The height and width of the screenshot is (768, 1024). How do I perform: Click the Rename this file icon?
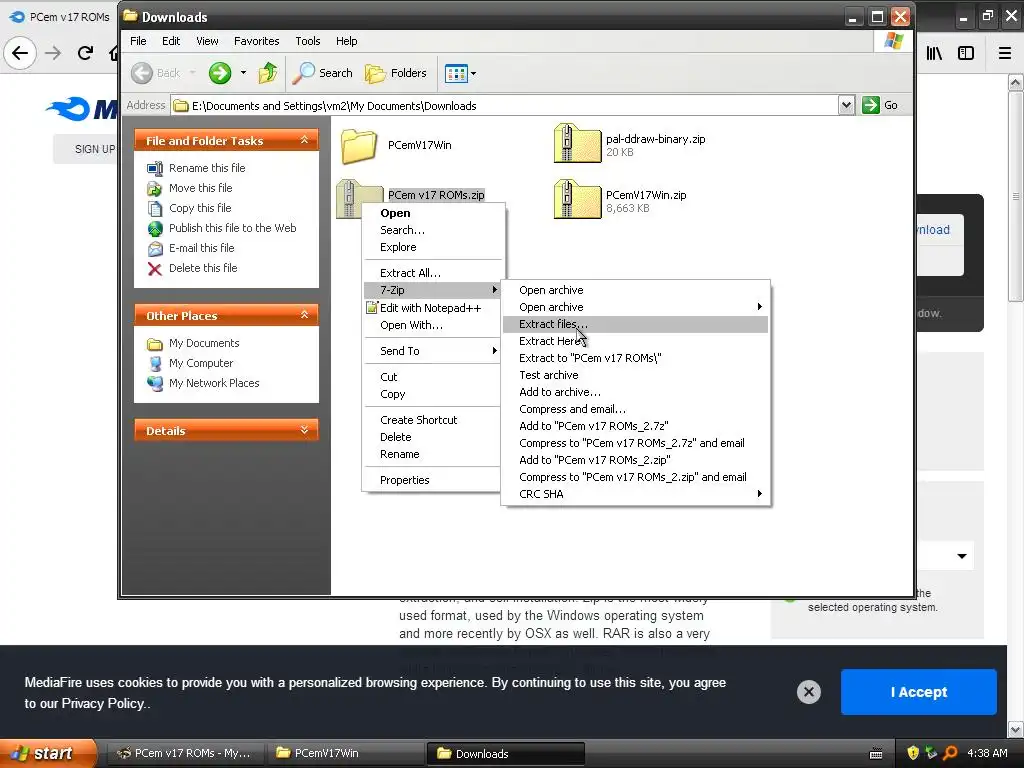(155, 168)
